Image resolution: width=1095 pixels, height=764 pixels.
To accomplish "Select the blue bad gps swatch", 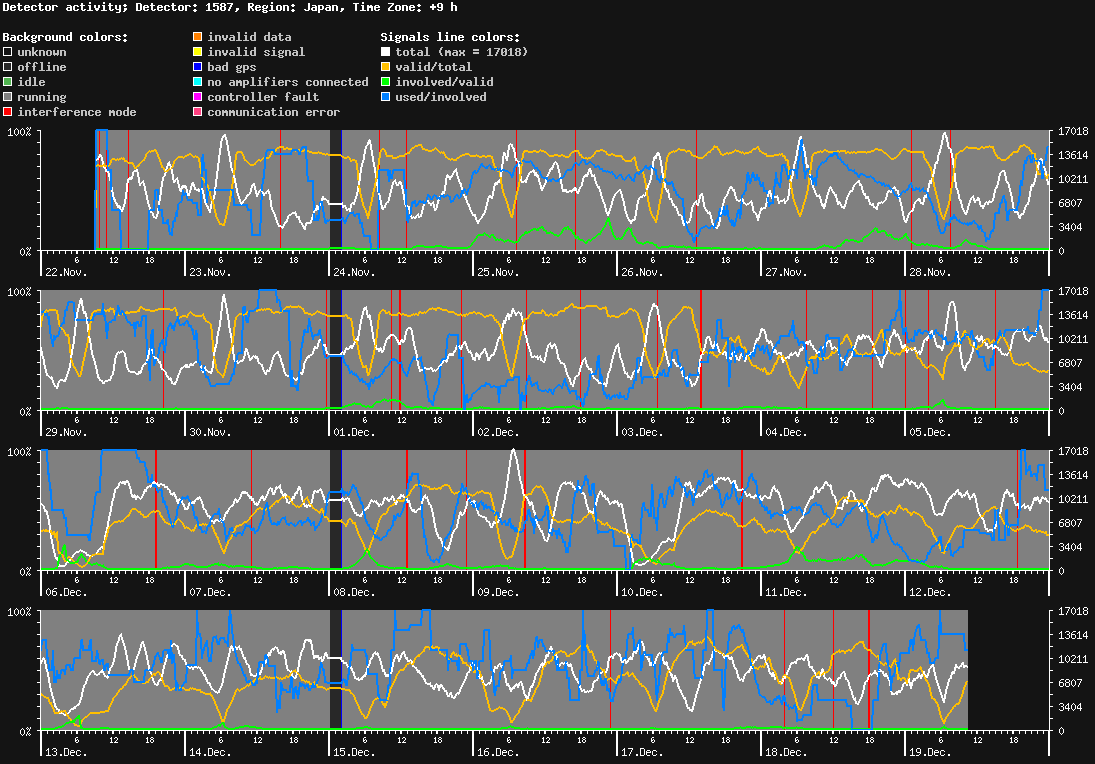I will click(198, 67).
